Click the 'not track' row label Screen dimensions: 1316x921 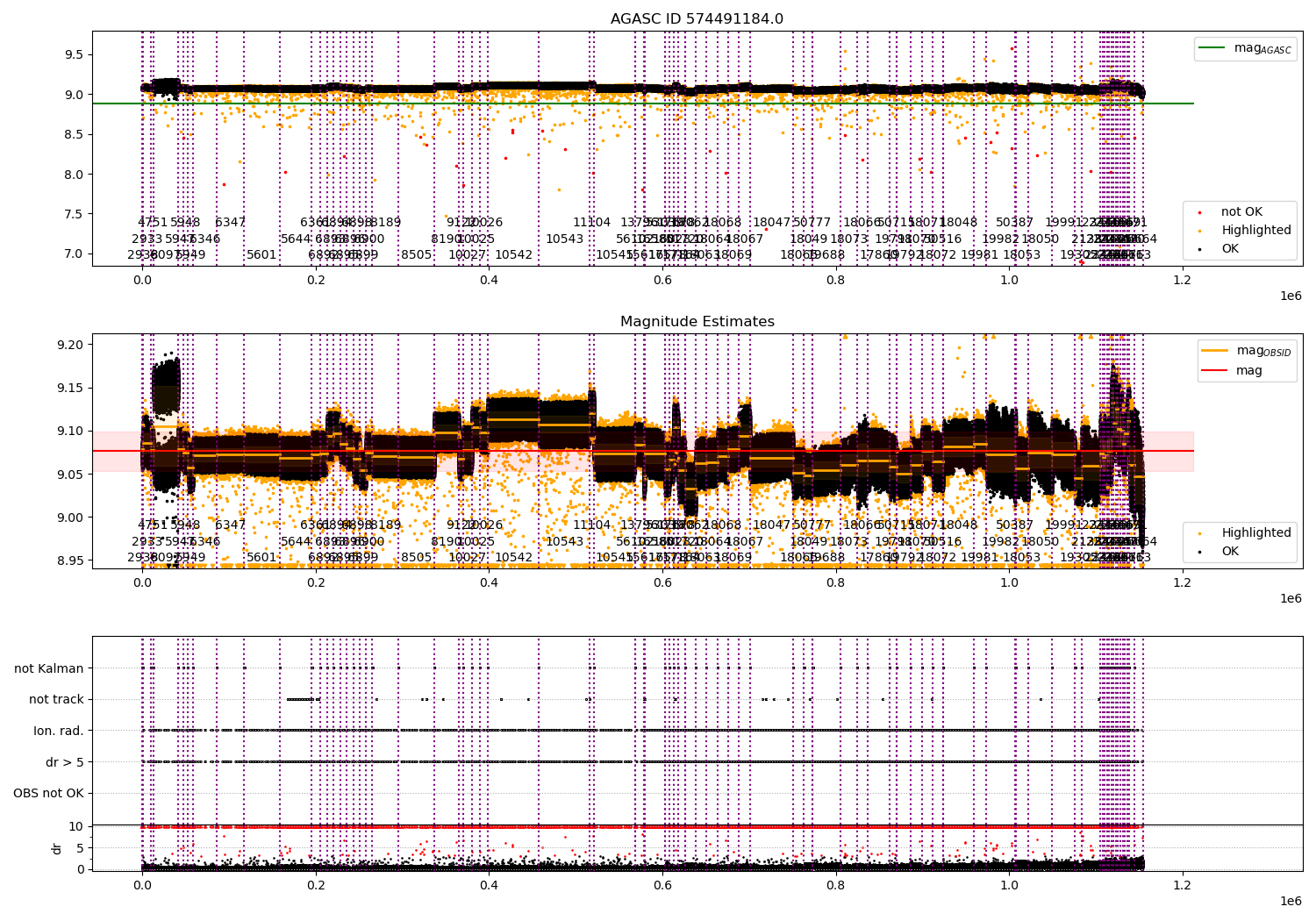(x=56, y=699)
